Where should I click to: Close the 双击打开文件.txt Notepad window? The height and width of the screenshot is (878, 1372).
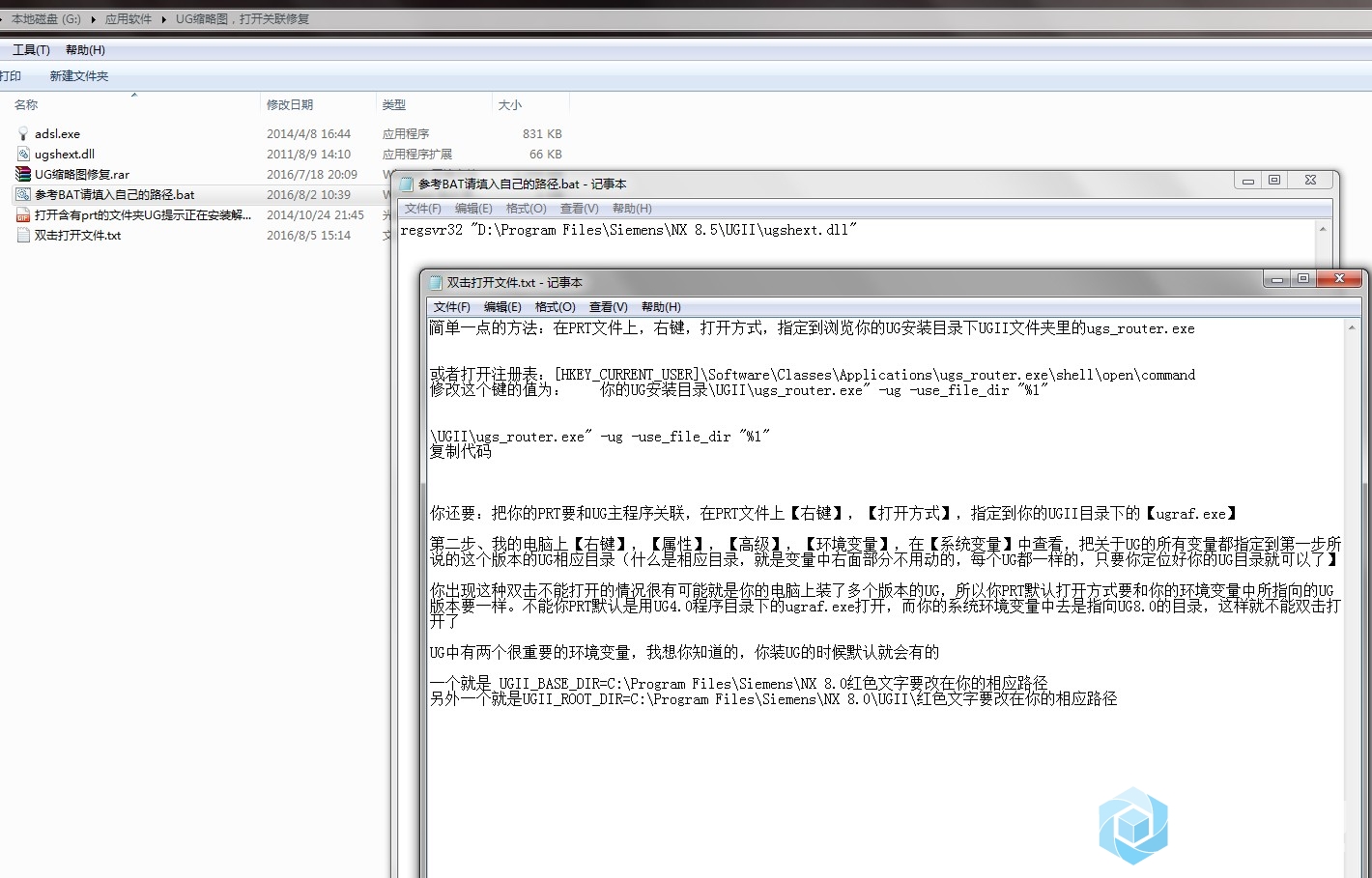tap(1339, 279)
